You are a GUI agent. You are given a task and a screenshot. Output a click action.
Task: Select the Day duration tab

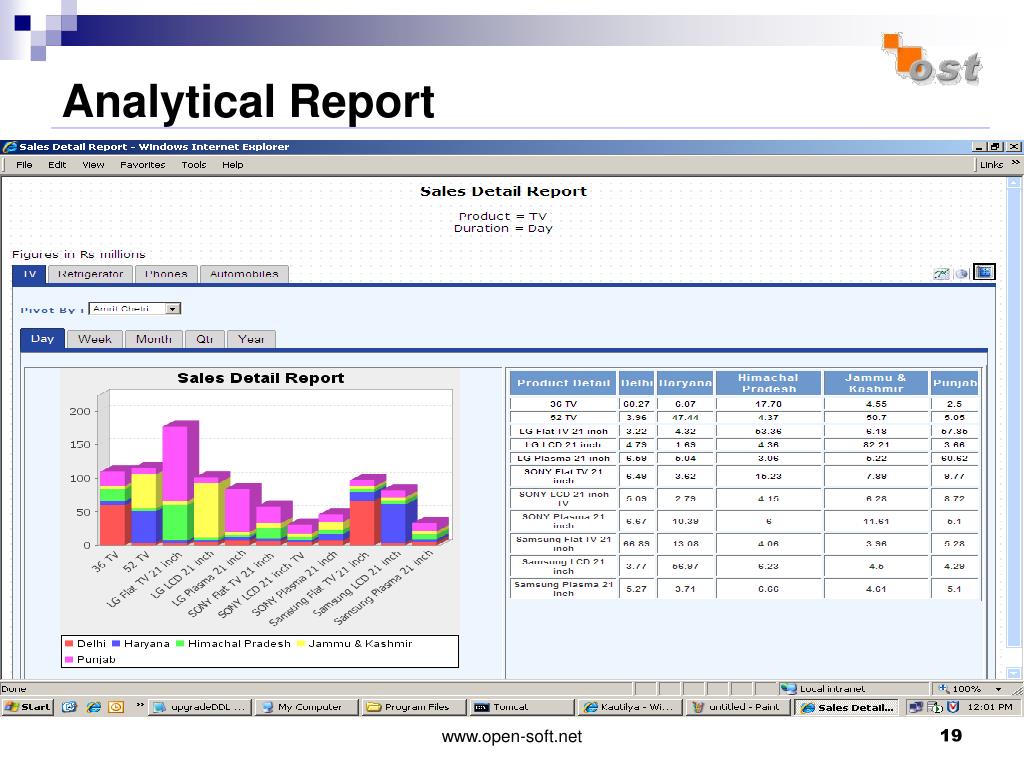pyautogui.click(x=42, y=339)
